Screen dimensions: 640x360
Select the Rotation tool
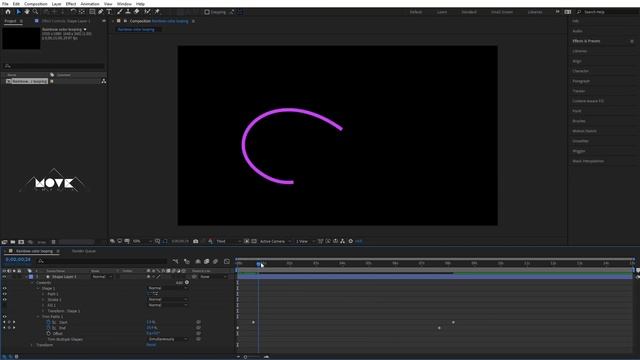[x=73, y=12]
